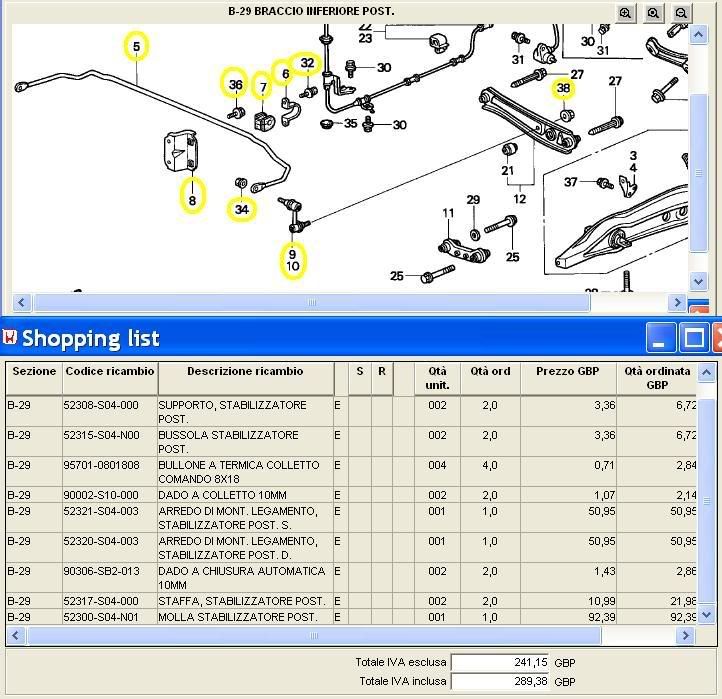Image resolution: width=722 pixels, height=699 pixels.
Task: Click Shopping list vertical scroll up arrow
Action: (706, 372)
